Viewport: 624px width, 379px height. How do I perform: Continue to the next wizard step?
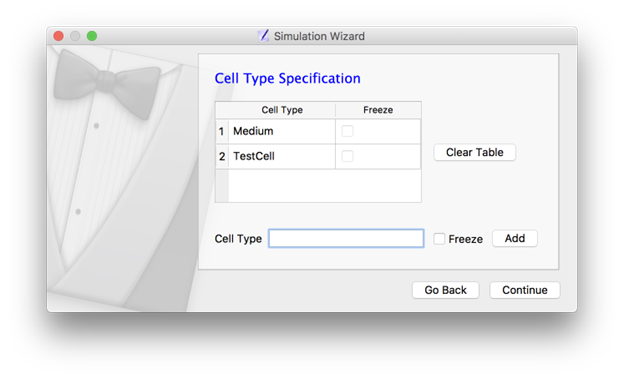[525, 290]
